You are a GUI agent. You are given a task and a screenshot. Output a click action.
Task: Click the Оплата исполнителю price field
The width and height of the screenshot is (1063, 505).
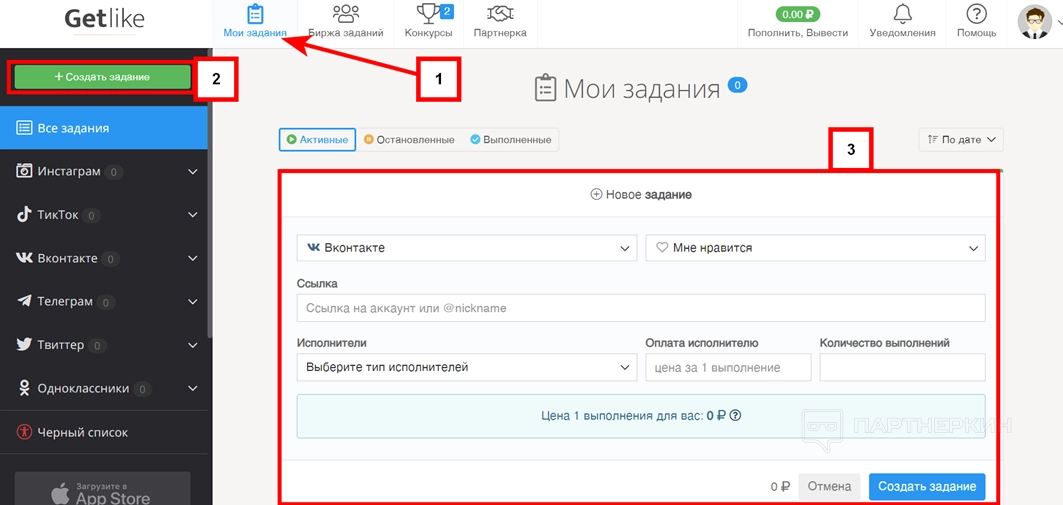(728, 367)
